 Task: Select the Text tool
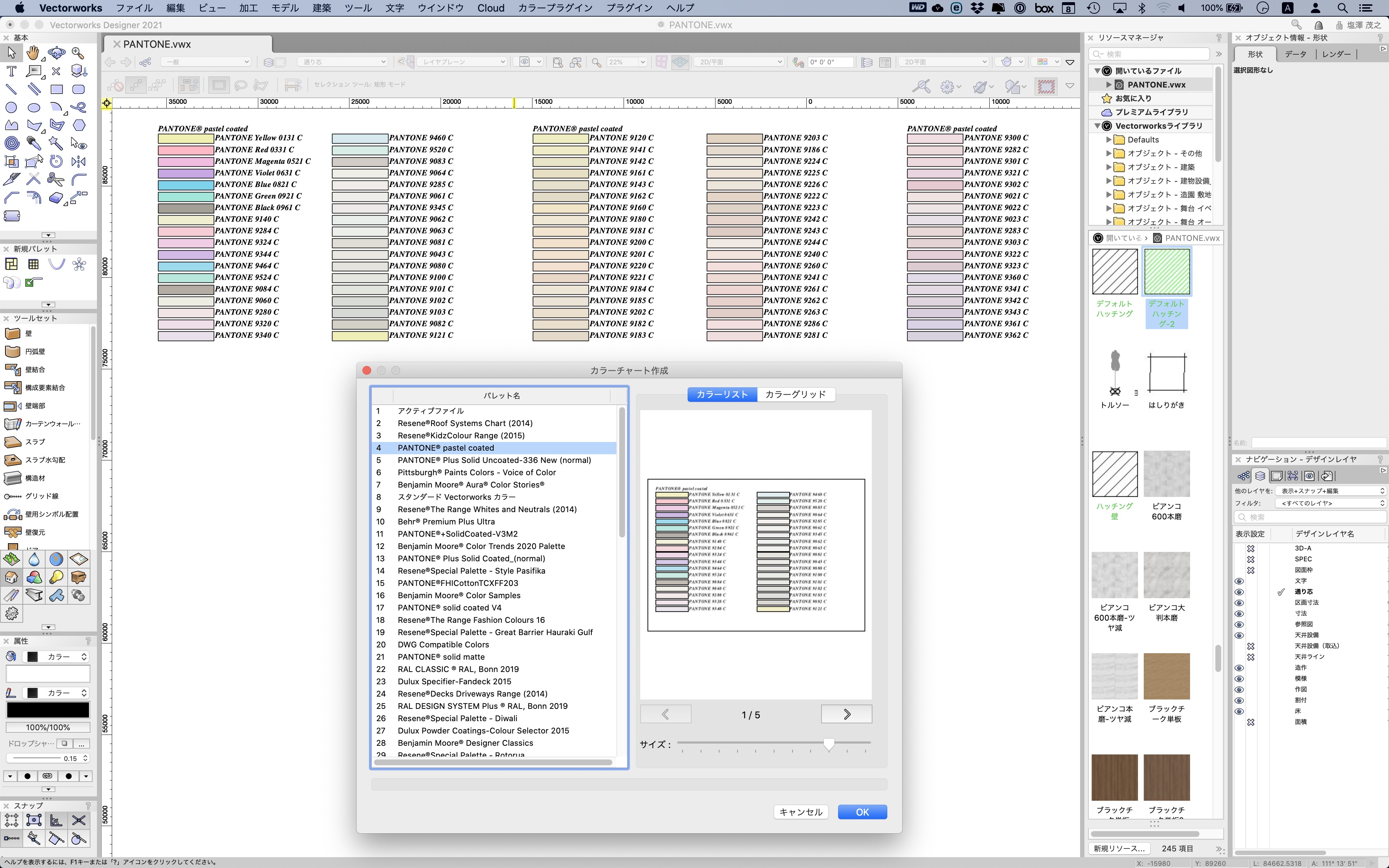point(12,71)
